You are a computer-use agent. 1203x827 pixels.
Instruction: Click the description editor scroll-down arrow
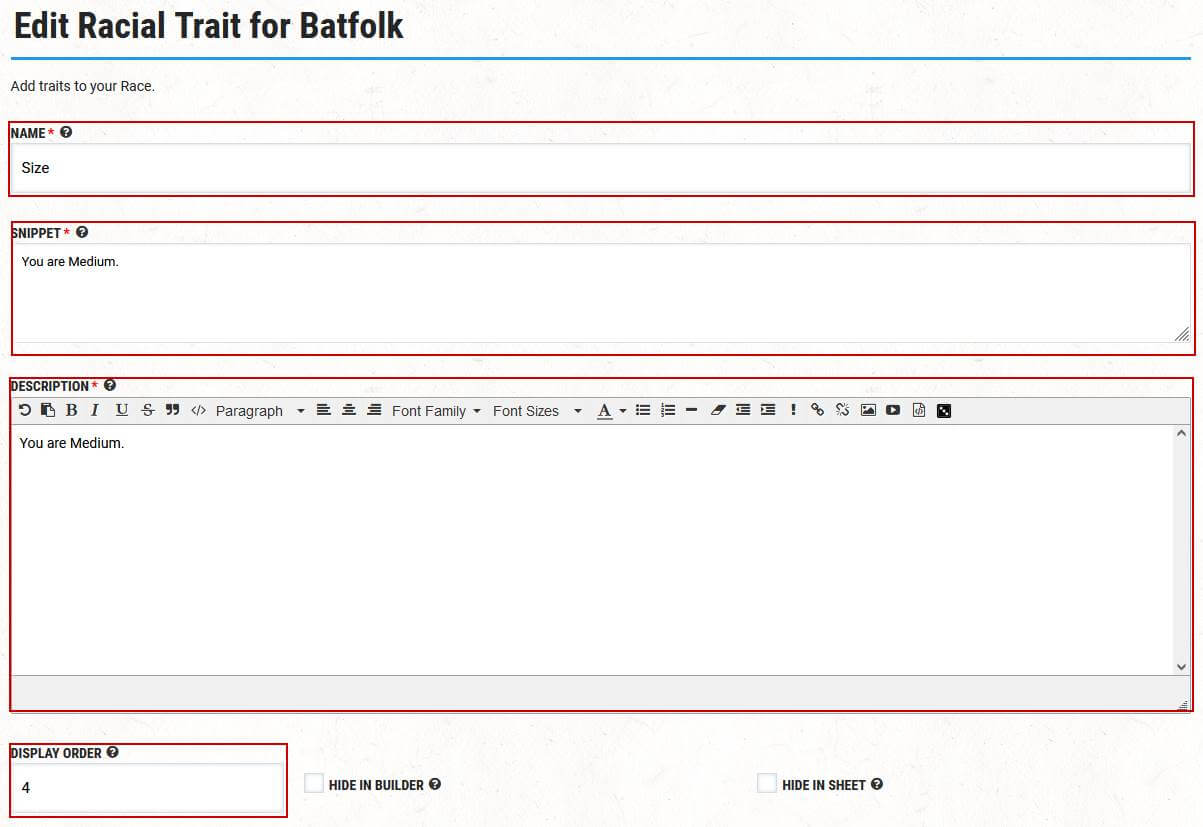(x=1181, y=666)
